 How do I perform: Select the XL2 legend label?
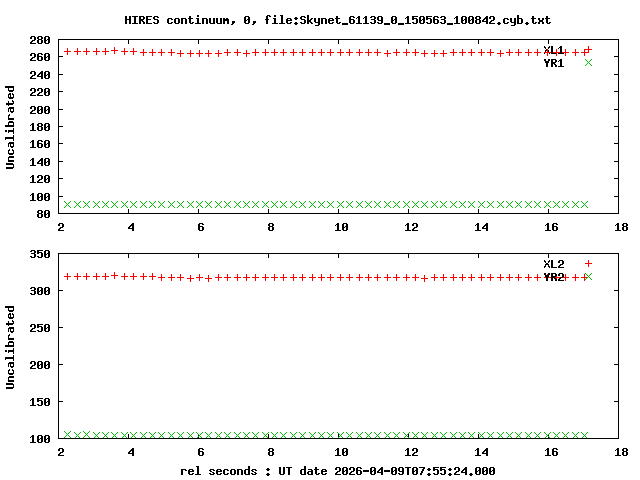point(554,264)
